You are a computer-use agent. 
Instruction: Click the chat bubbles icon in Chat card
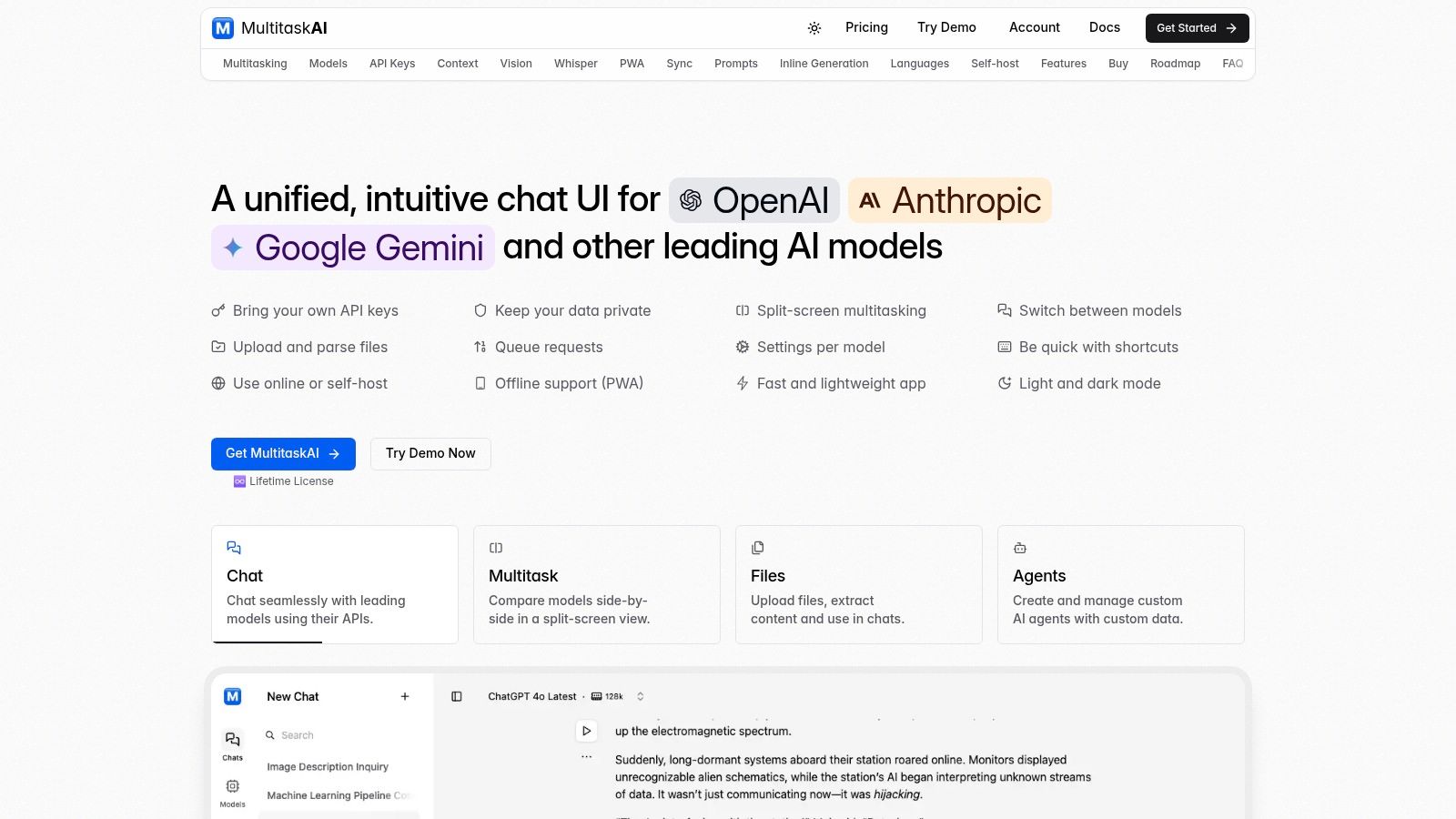pos(234,548)
